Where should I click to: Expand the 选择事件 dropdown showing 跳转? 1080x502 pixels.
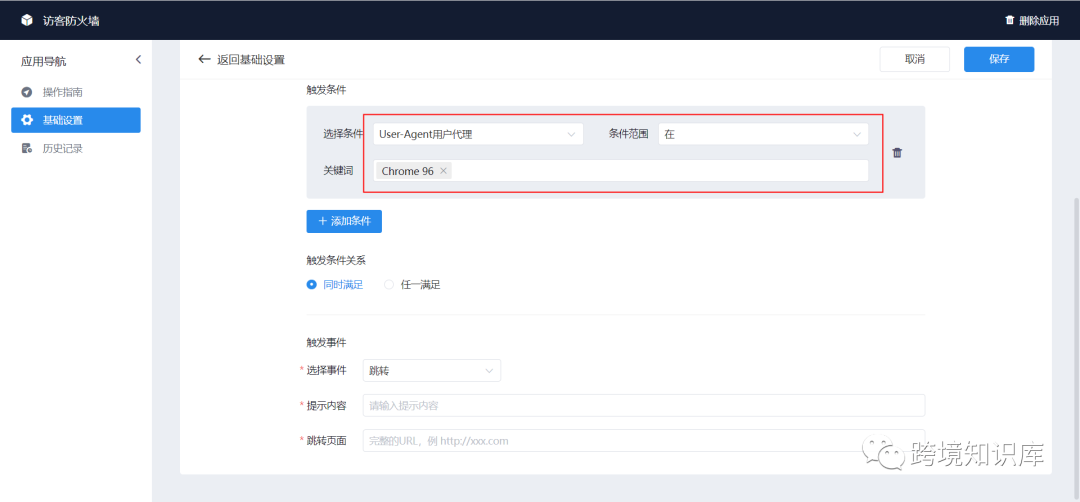coord(432,370)
